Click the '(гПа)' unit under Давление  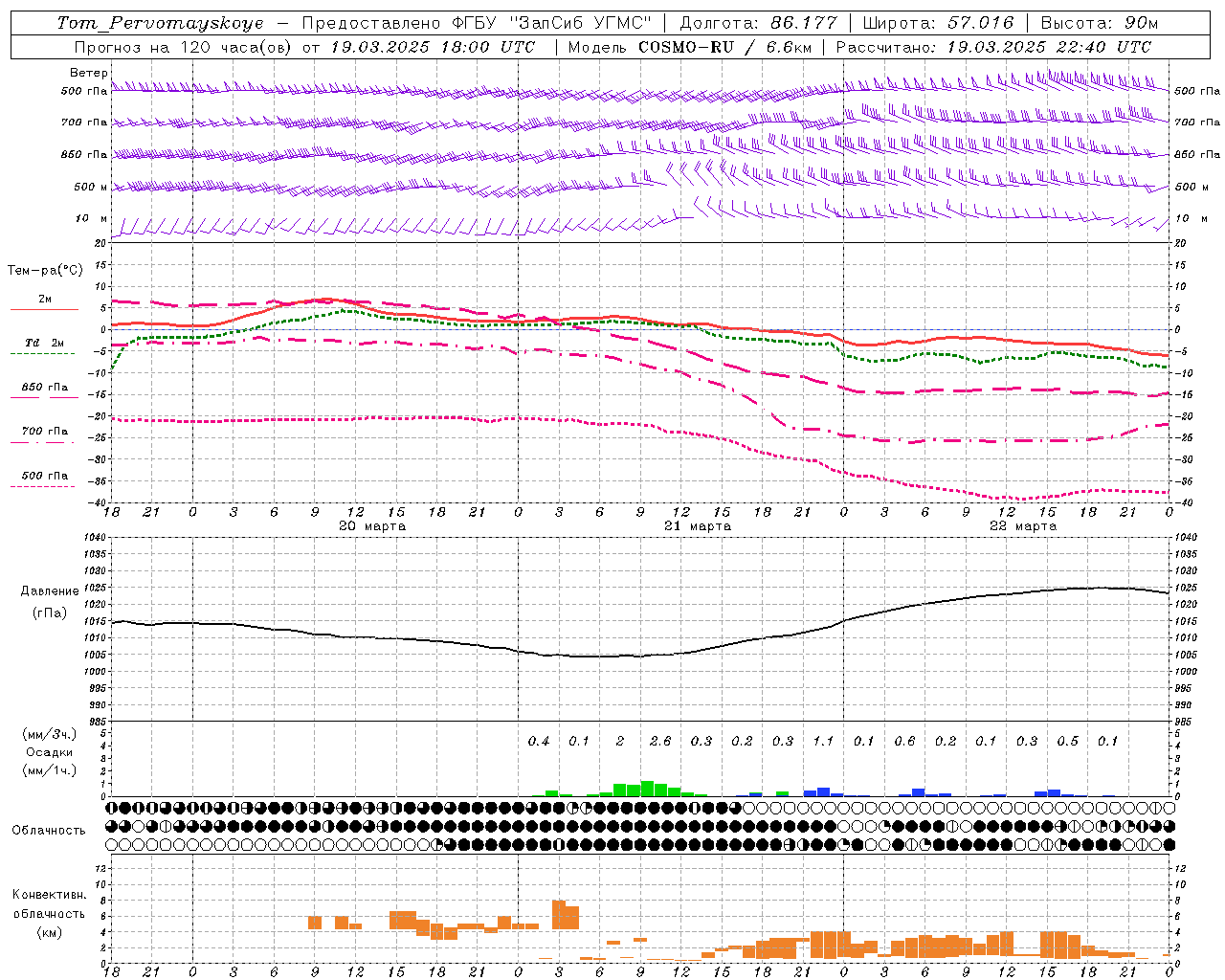[49, 613]
